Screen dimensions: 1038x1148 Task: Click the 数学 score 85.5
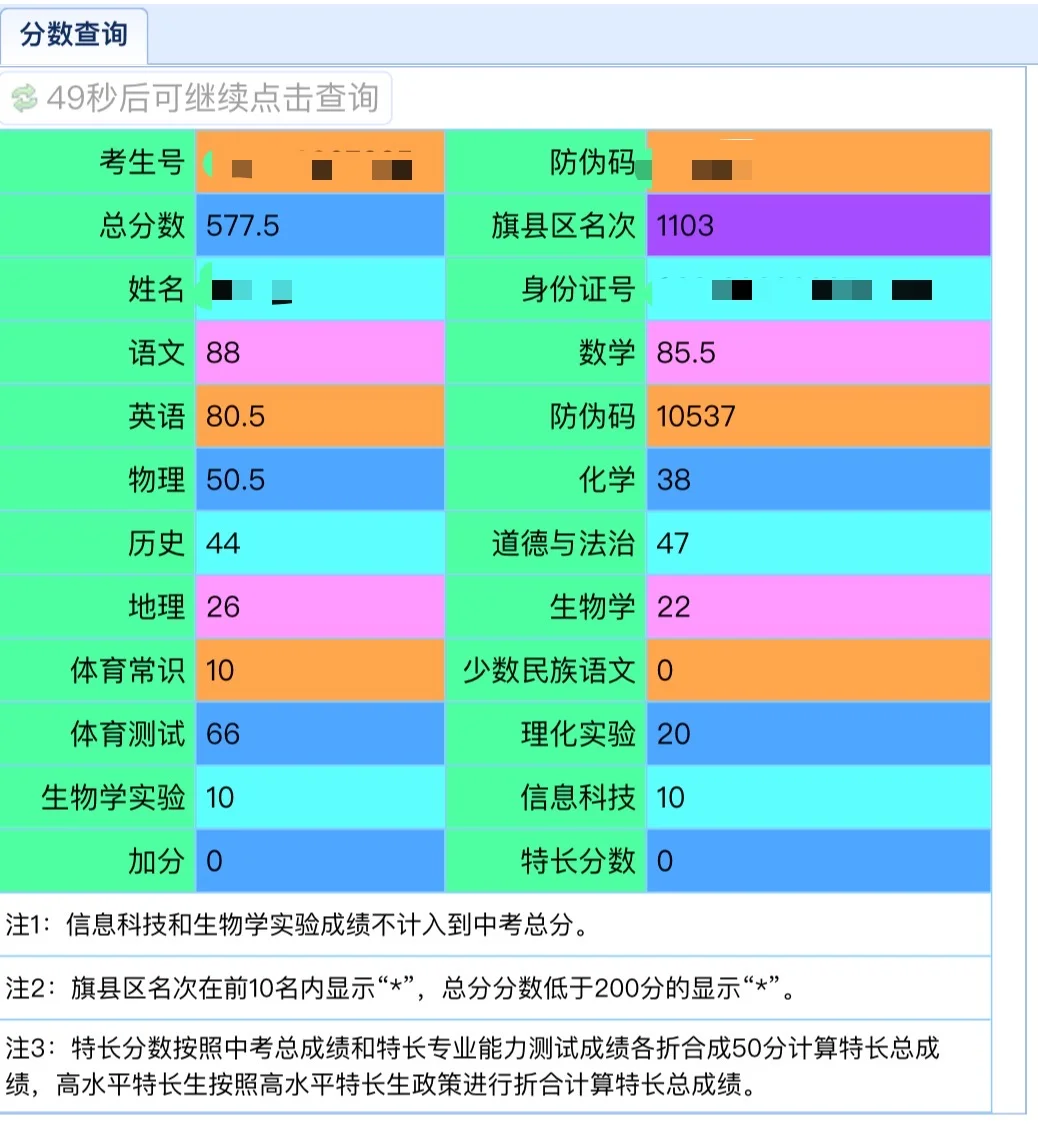point(686,353)
